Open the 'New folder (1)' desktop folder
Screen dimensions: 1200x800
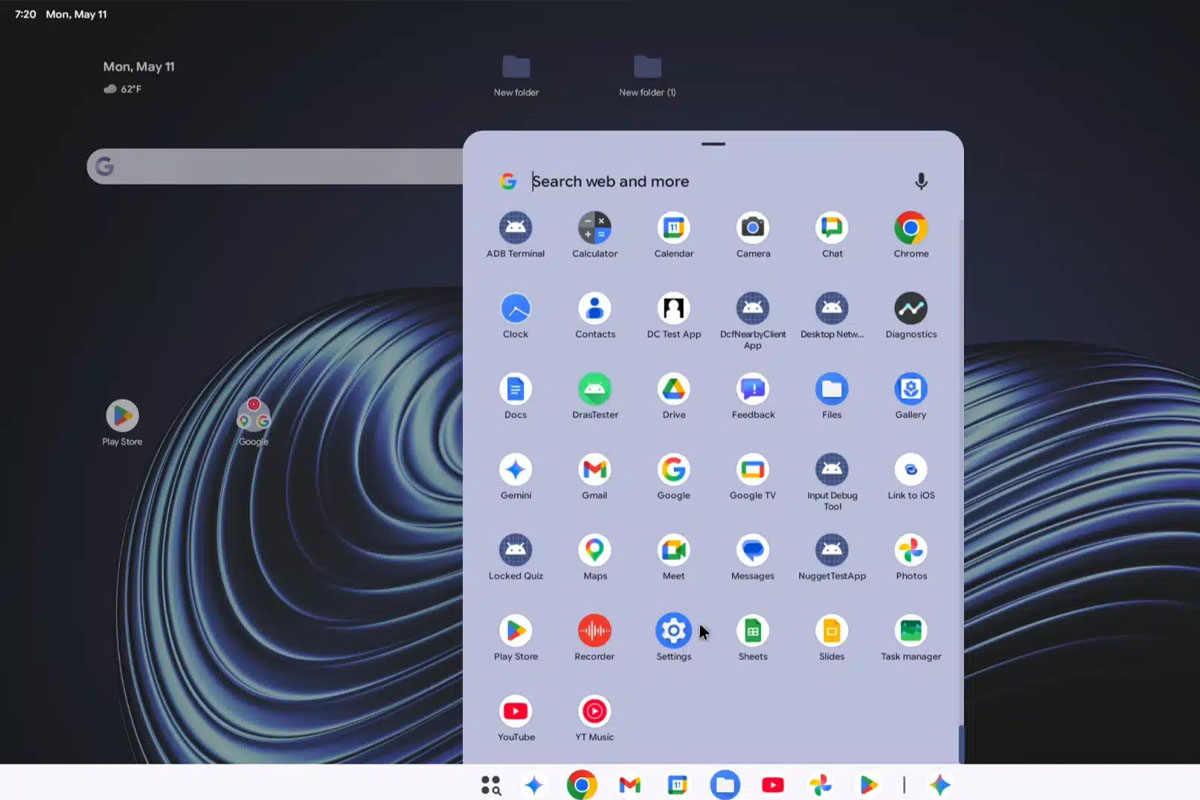click(647, 76)
